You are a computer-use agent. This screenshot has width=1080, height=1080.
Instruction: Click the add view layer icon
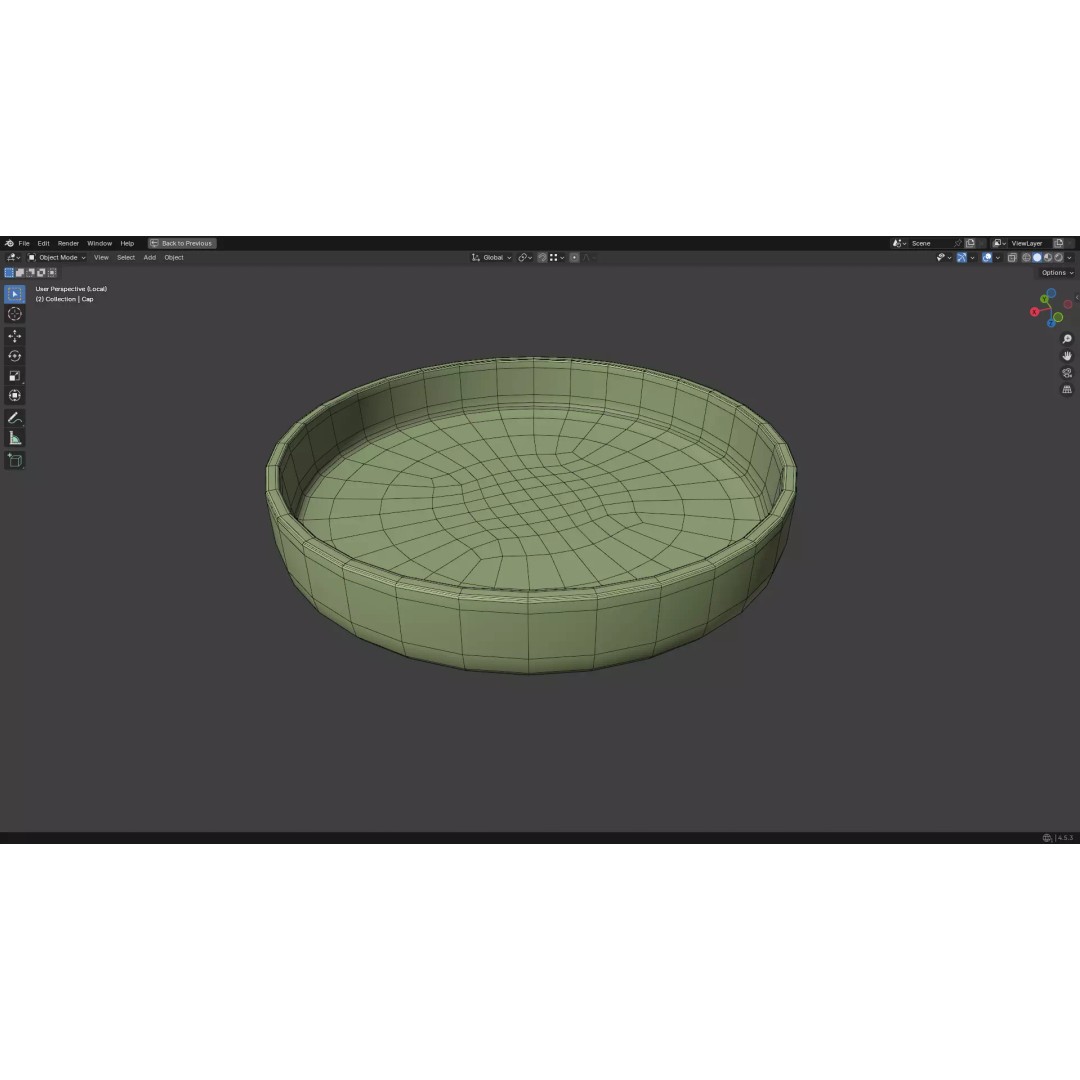(x=1059, y=243)
